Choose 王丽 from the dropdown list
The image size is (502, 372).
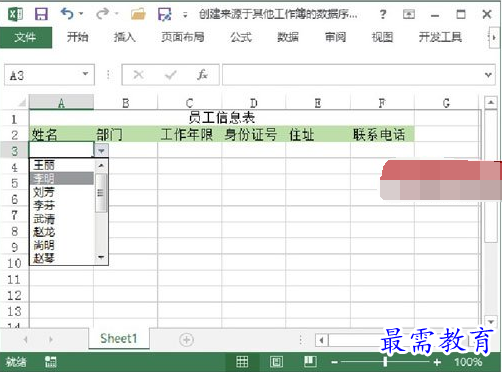[x=62, y=165]
